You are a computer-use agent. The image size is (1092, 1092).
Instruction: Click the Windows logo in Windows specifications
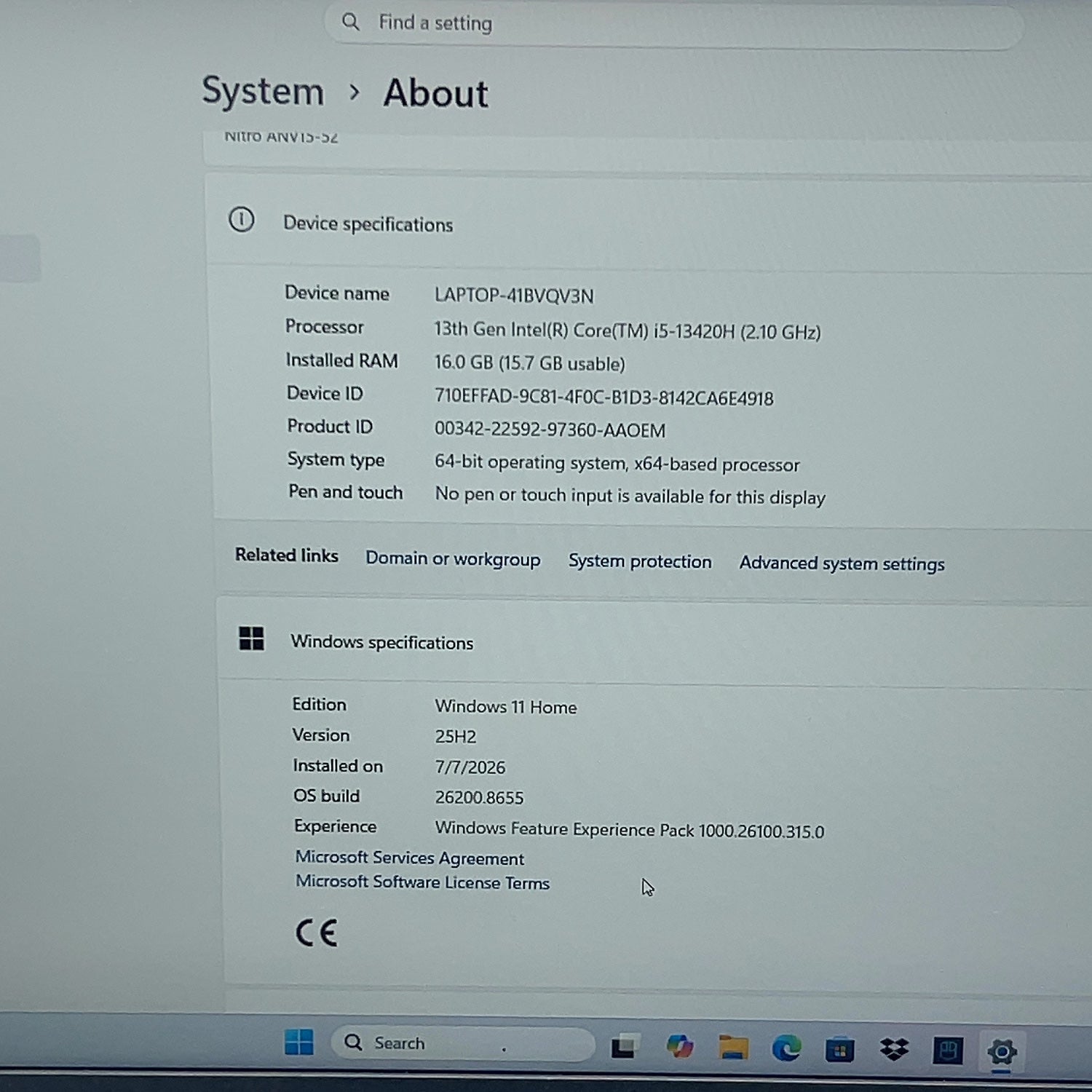[252, 638]
